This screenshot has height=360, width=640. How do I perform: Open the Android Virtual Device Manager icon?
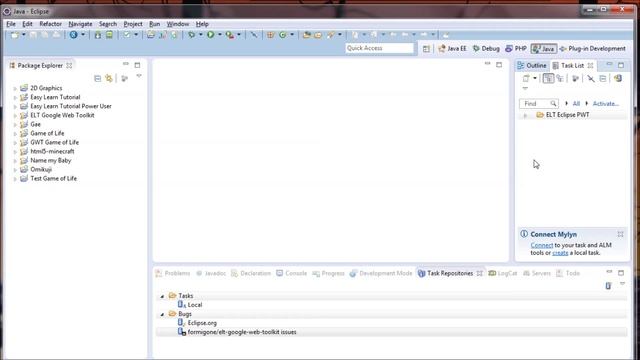click(109, 35)
